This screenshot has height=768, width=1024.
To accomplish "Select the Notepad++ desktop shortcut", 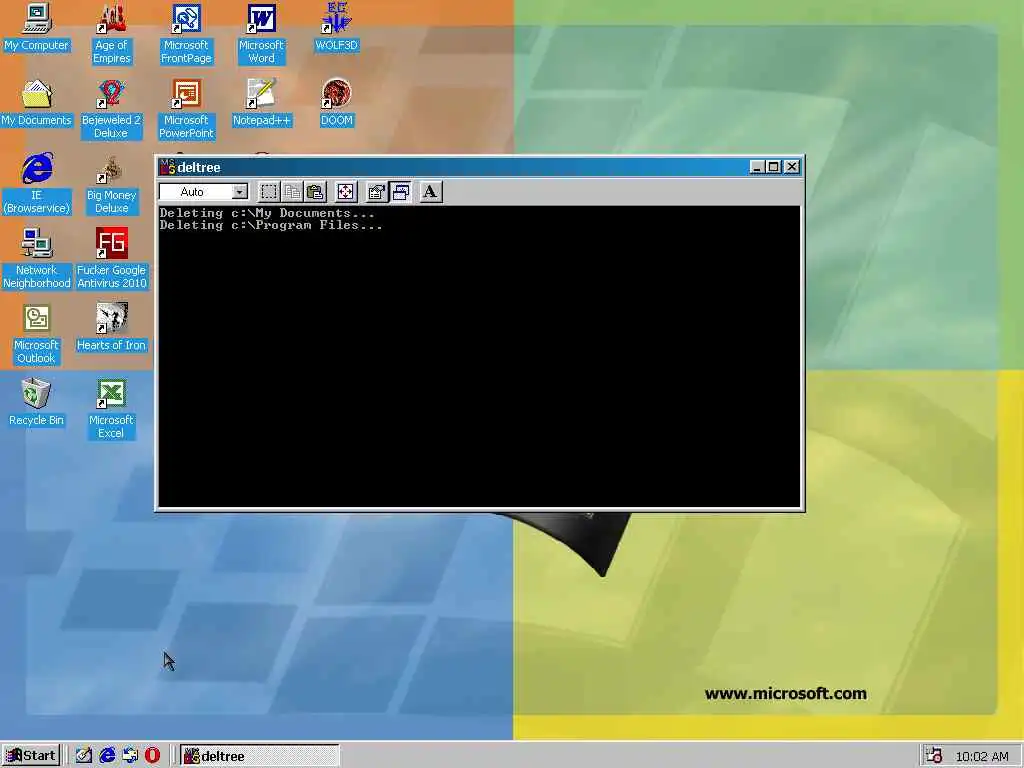I will tap(261, 103).
